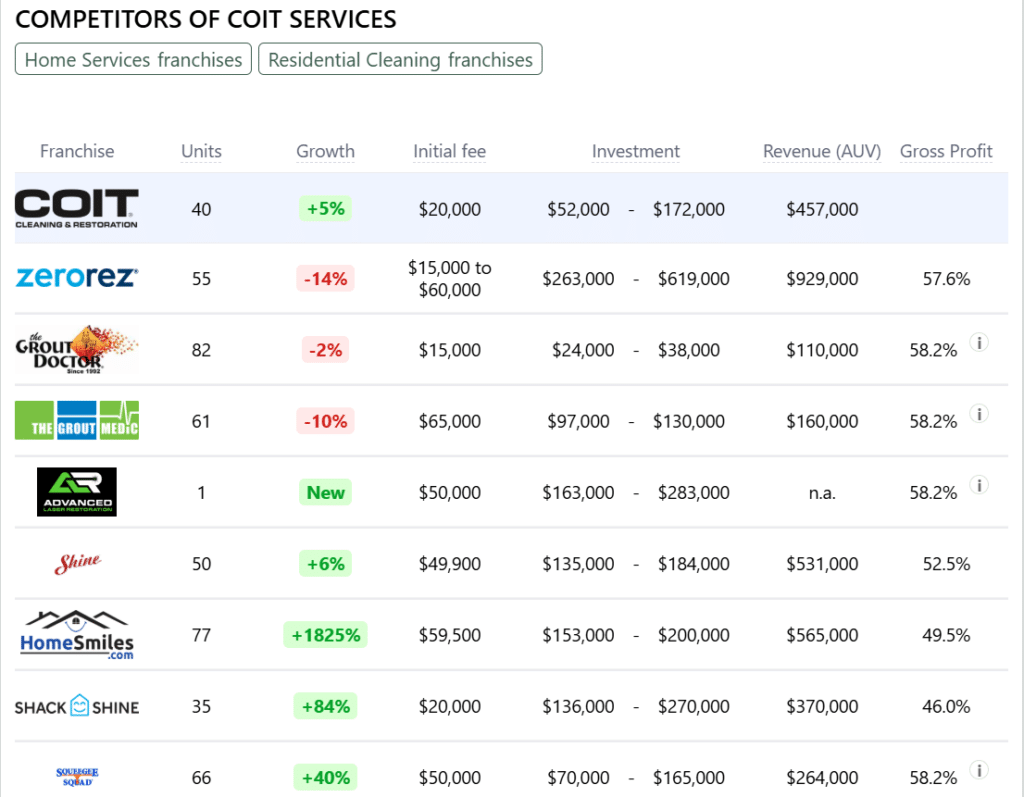This screenshot has width=1024, height=797.
Task: Select the $172,000 investment upper value
Action: tap(688, 209)
